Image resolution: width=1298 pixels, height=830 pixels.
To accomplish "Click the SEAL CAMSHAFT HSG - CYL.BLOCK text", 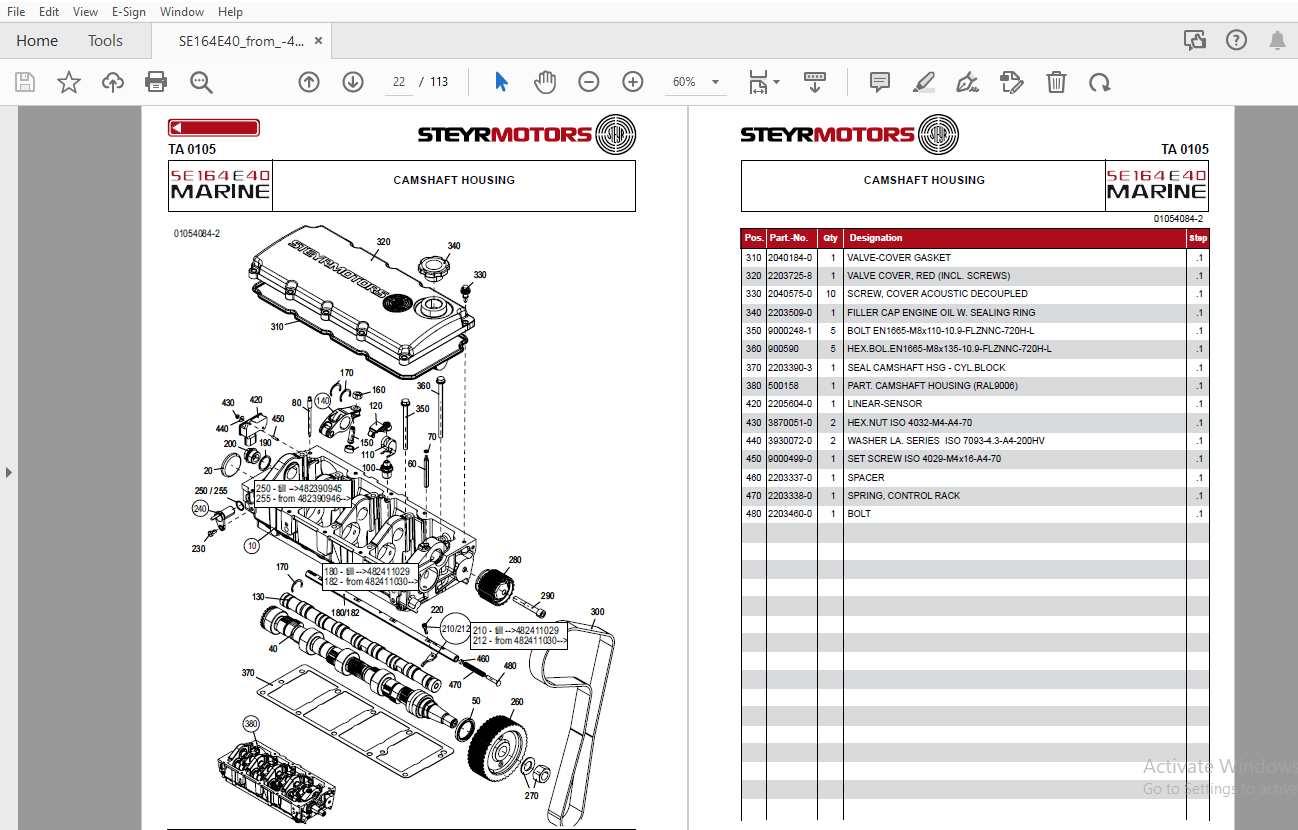I will tap(926, 368).
